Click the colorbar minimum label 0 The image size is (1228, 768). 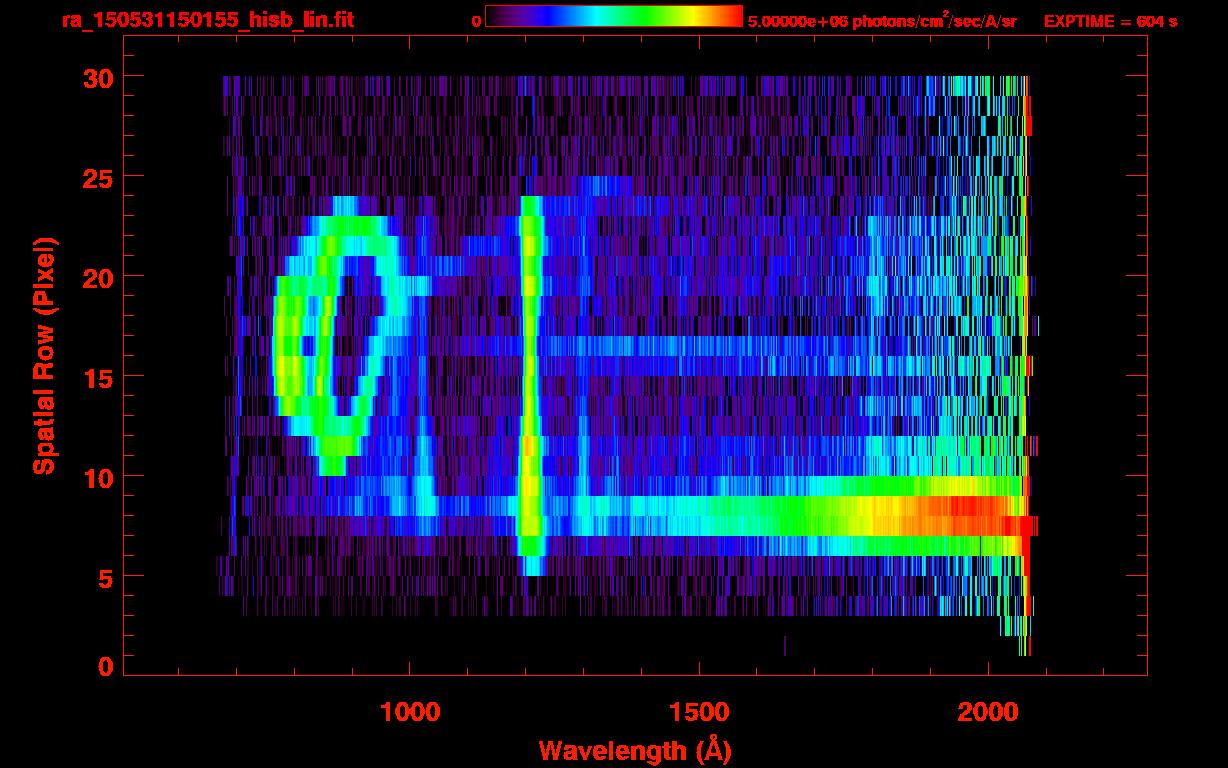point(477,21)
